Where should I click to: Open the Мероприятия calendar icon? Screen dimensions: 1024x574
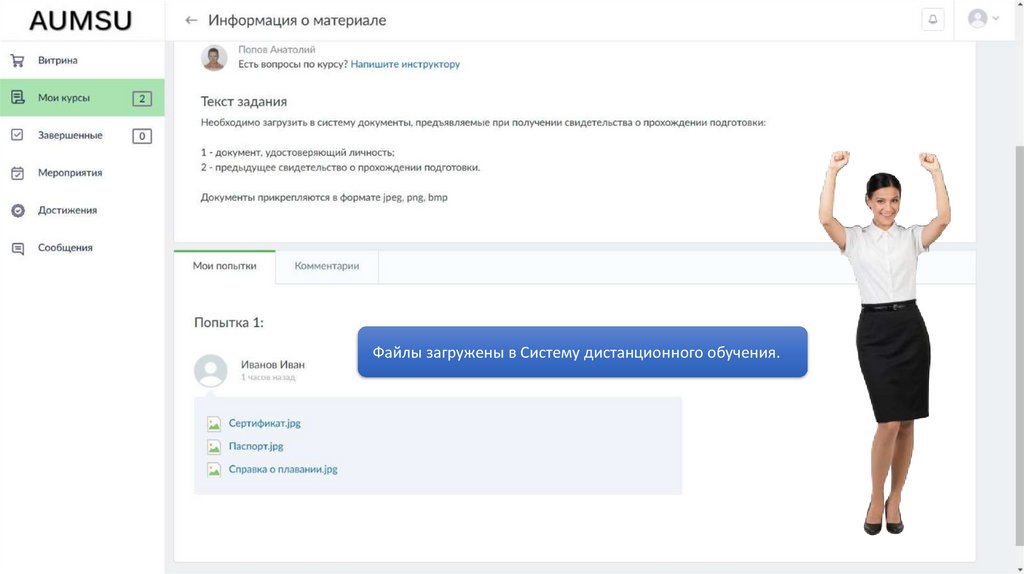coord(17,173)
